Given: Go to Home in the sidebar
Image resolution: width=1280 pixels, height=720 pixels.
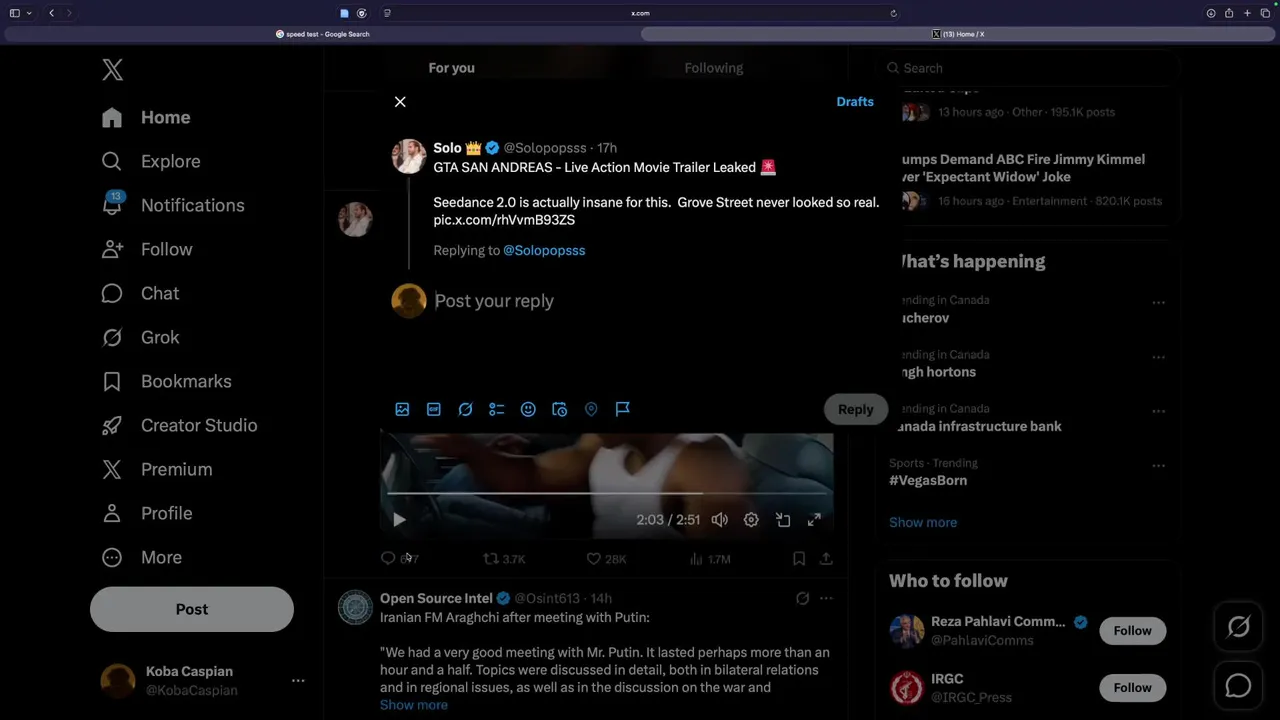Looking at the screenshot, I should pyautogui.click(x=146, y=117).
